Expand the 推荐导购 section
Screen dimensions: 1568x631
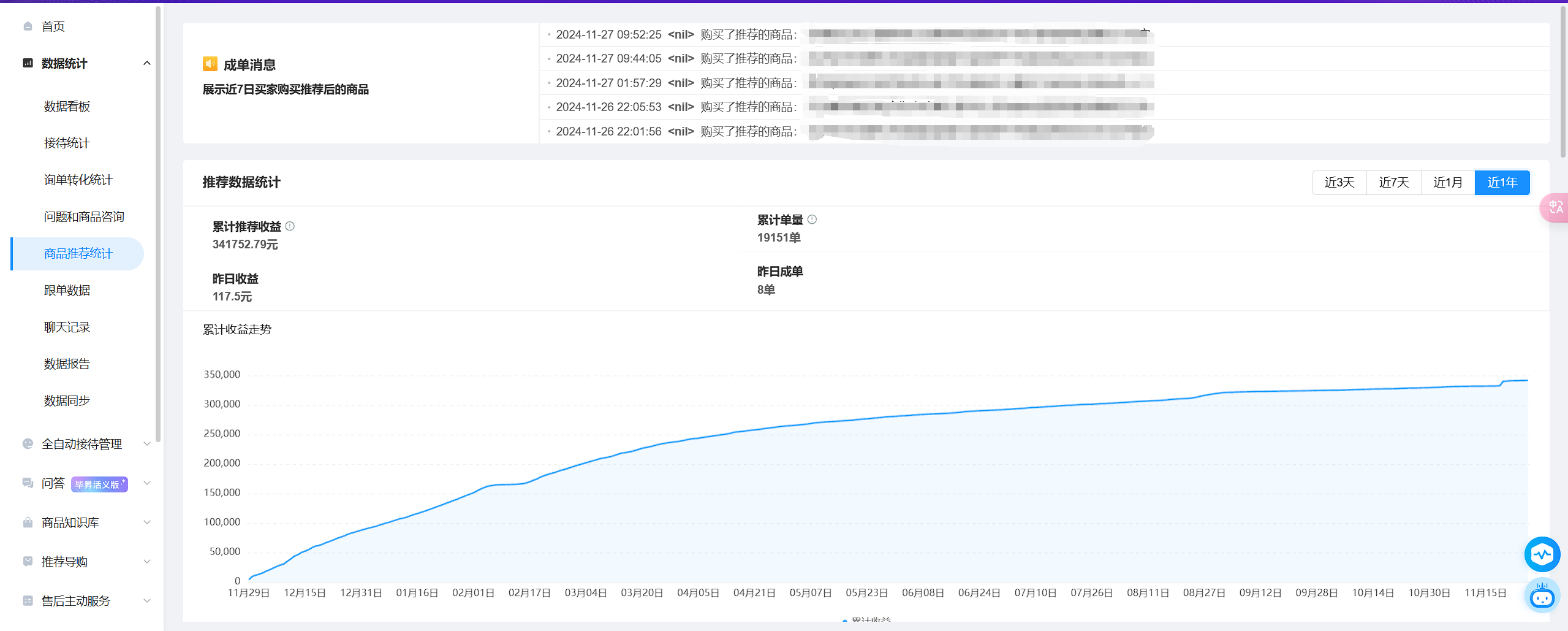point(146,562)
